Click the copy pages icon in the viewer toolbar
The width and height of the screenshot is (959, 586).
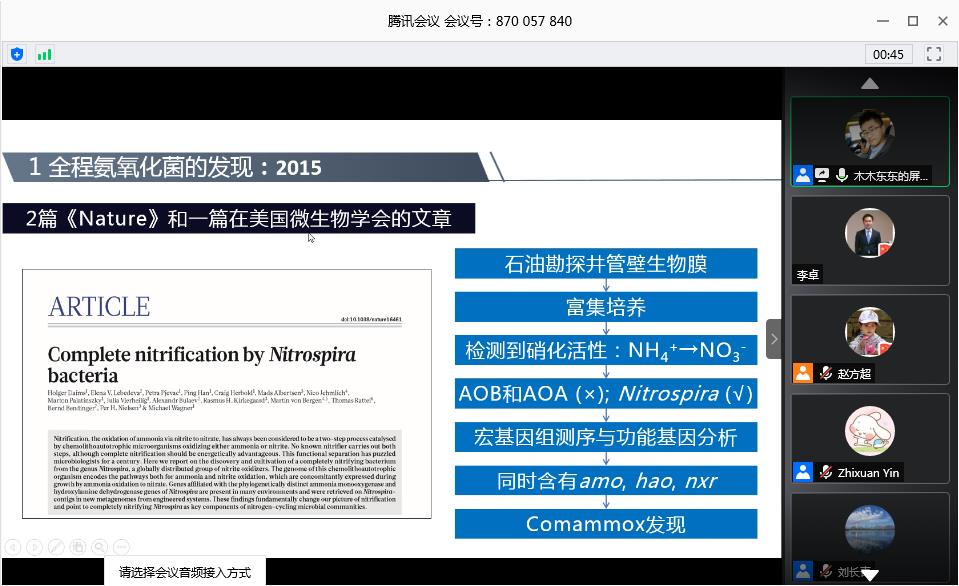coord(77,546)
